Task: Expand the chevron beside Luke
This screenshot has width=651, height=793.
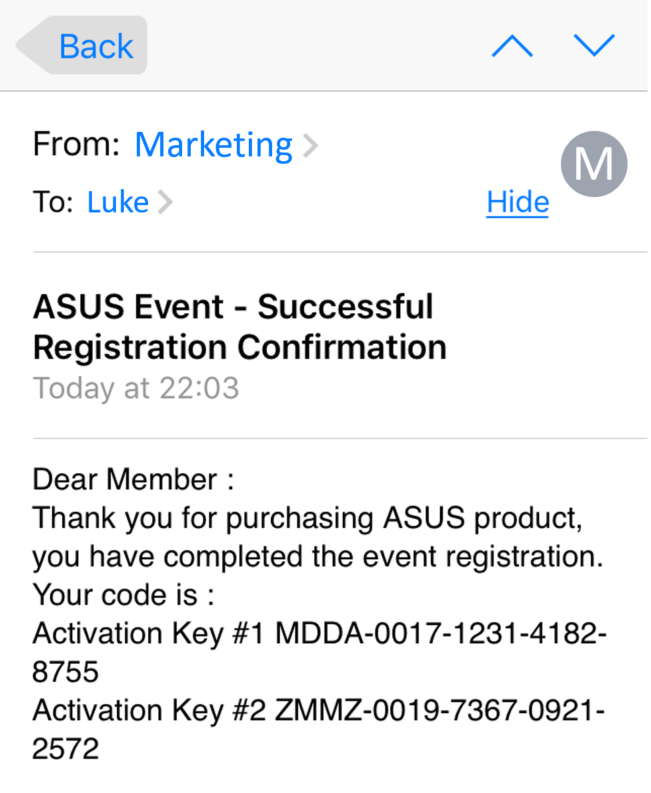Action: click(165, 203)
